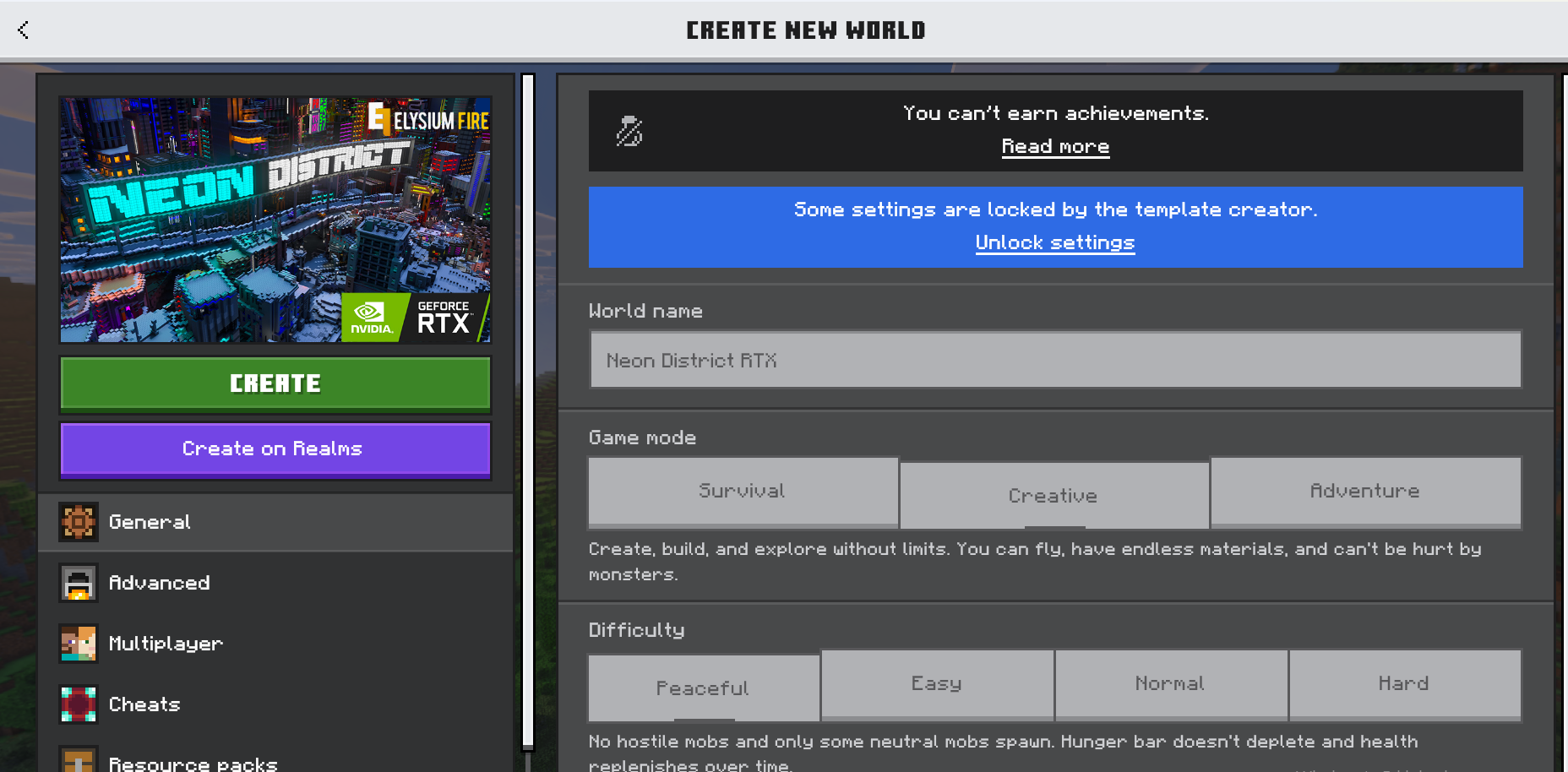Image resolution: width=1568 pixels, height=772 pixels.
Task: Select Creative game mode
Action: 1054,495
